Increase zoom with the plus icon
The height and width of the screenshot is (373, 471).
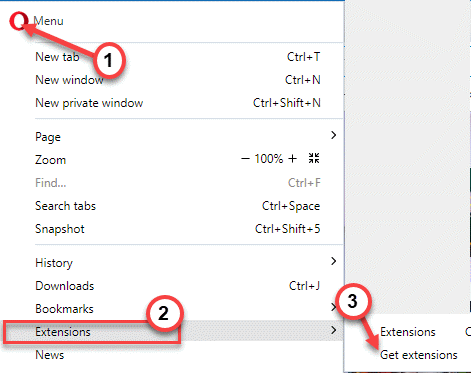292,159
